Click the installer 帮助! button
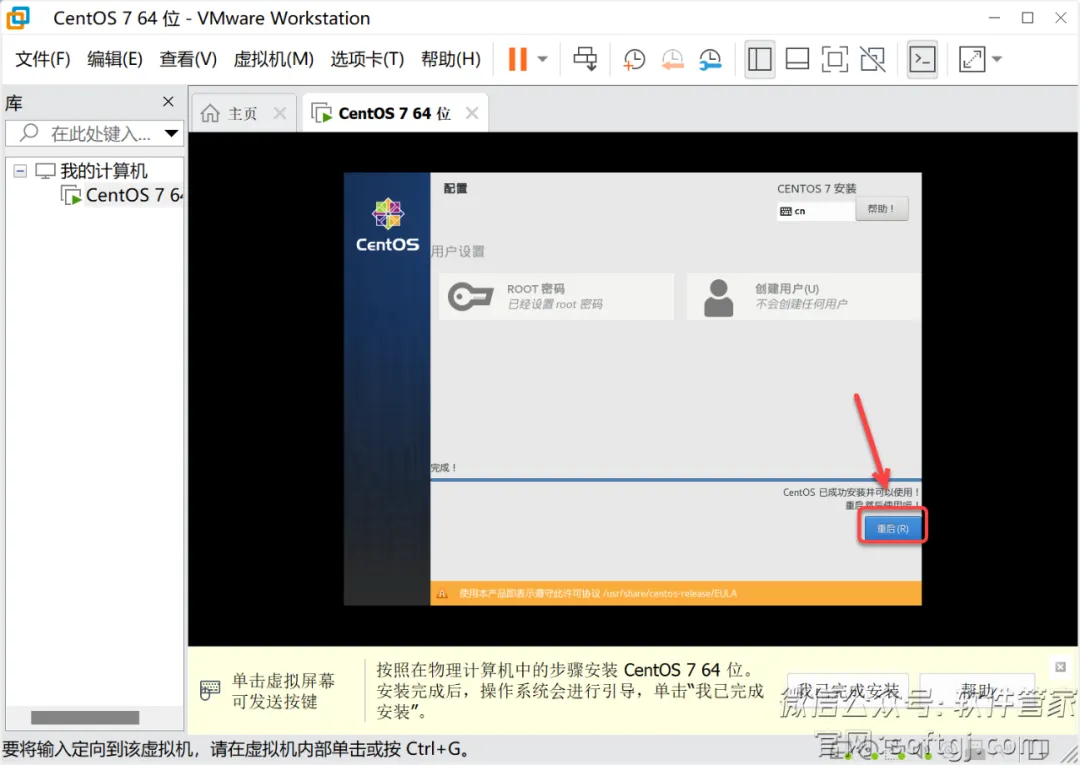 point(882,209)
